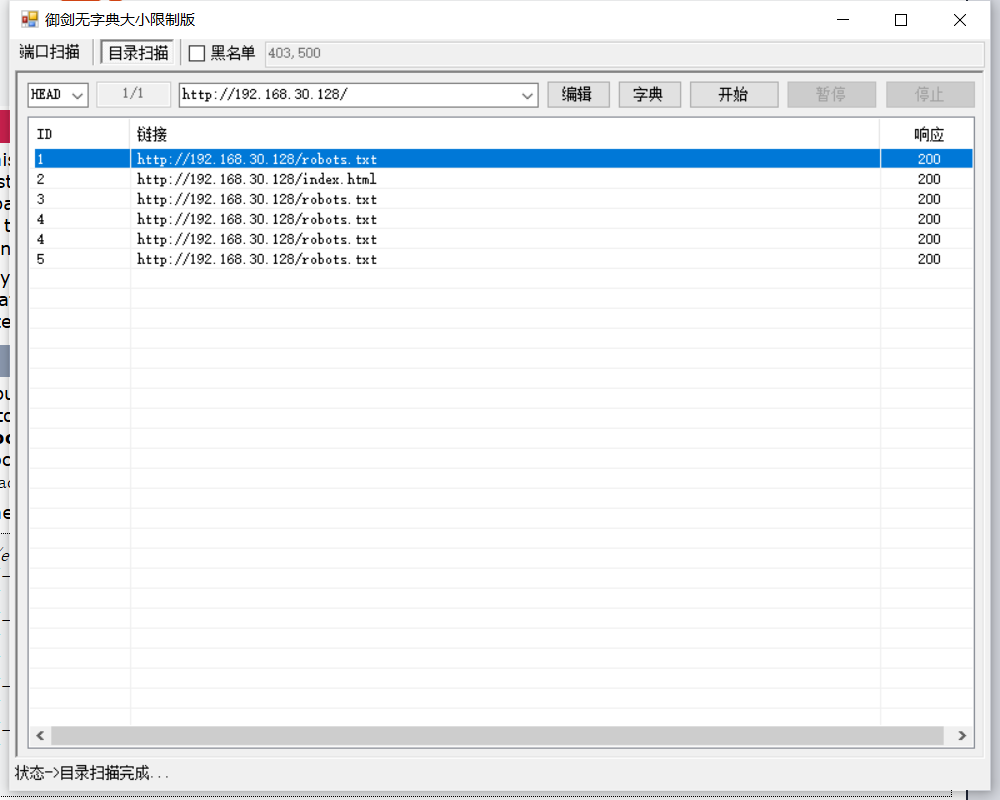This screenshot has width=1000, height=800.
Task: Switch to the 目录扫描 tab
Action: pos(138,52)
